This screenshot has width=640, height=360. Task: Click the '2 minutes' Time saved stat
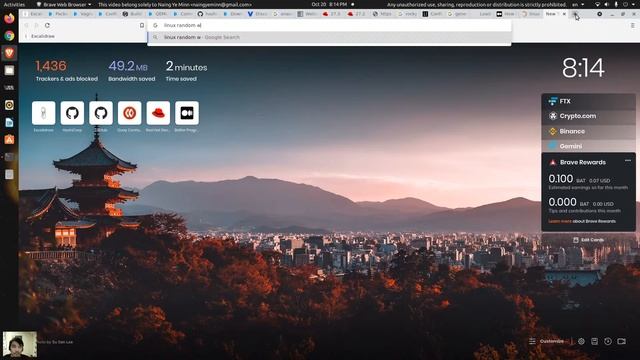click(x=186, y=71)
